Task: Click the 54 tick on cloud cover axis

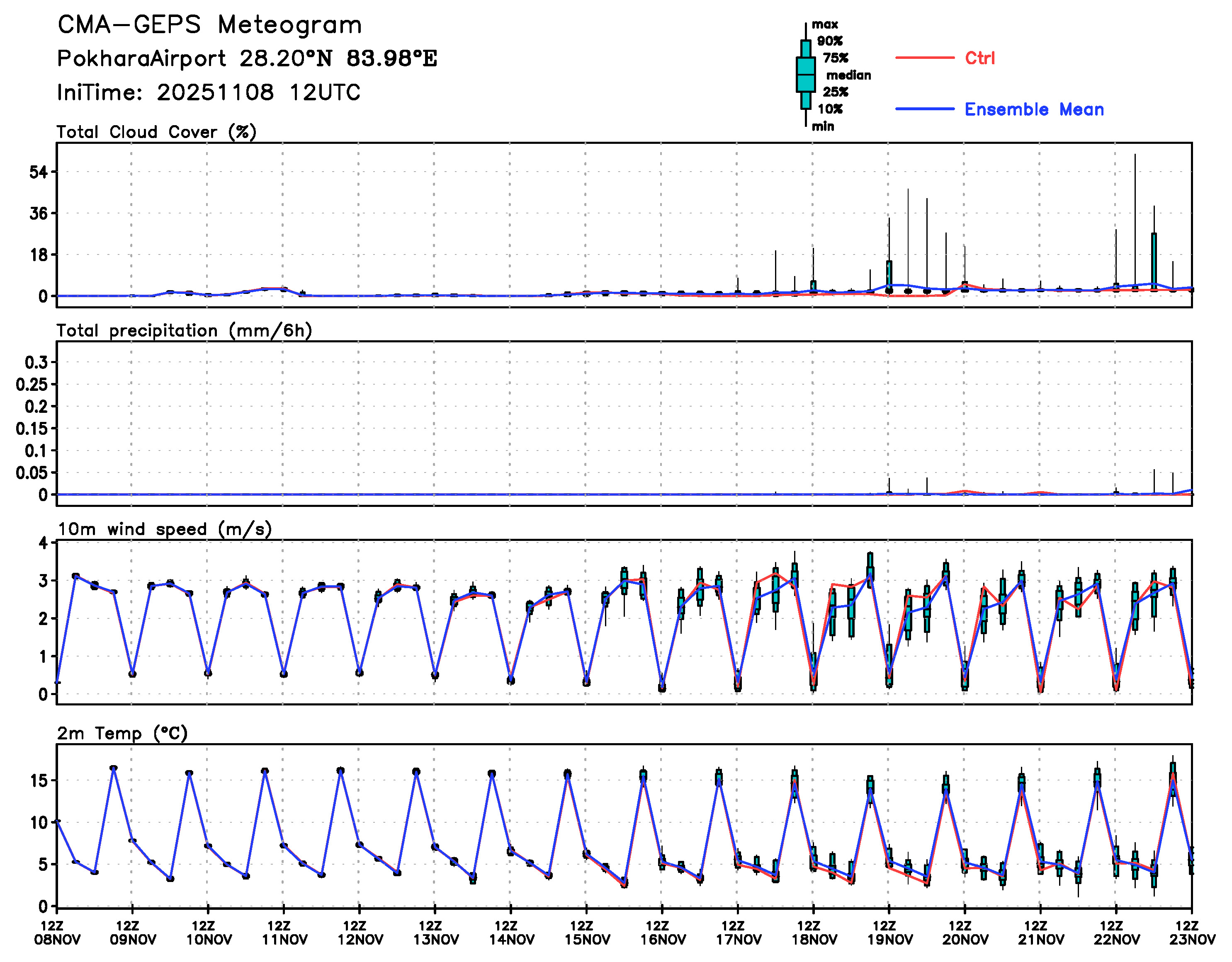Action: [x=39, y=172]
